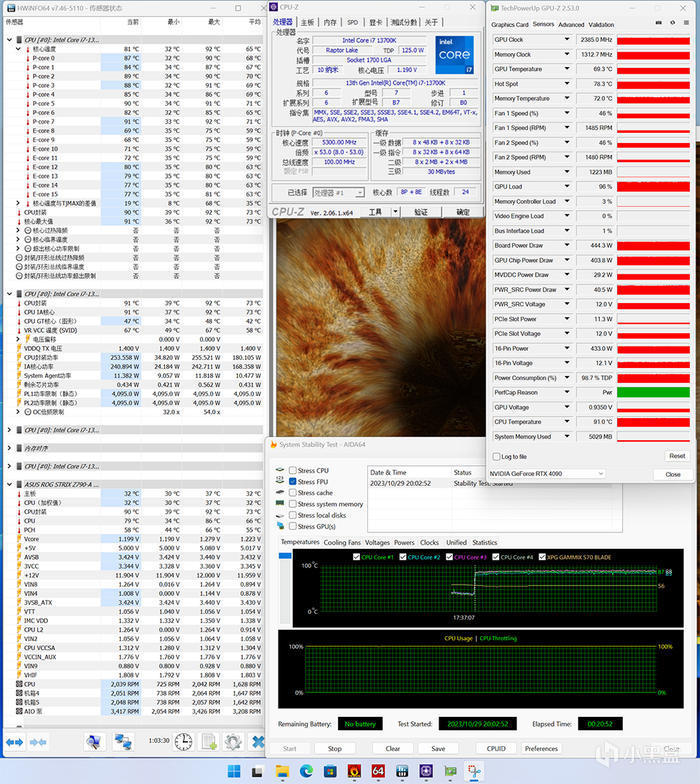The height and width of the screenshot is (784, 700).
Task: Open File Explorer from the taskbar
Action: tap(282, 771)
